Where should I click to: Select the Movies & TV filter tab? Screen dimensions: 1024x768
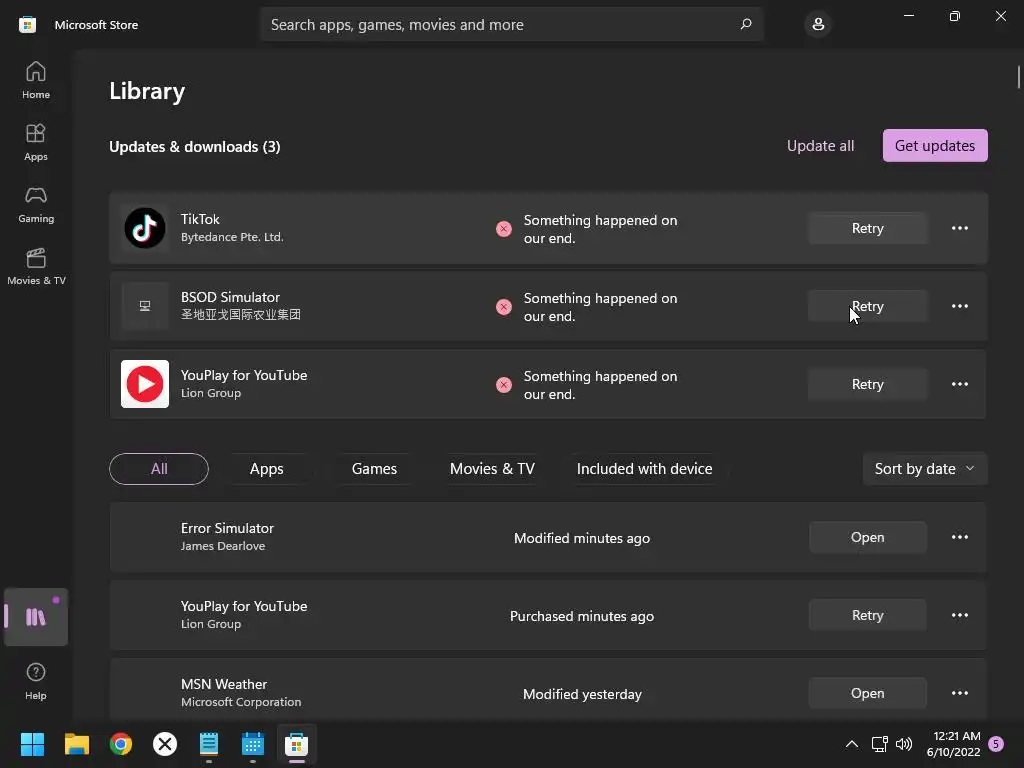tap(492, 469)
